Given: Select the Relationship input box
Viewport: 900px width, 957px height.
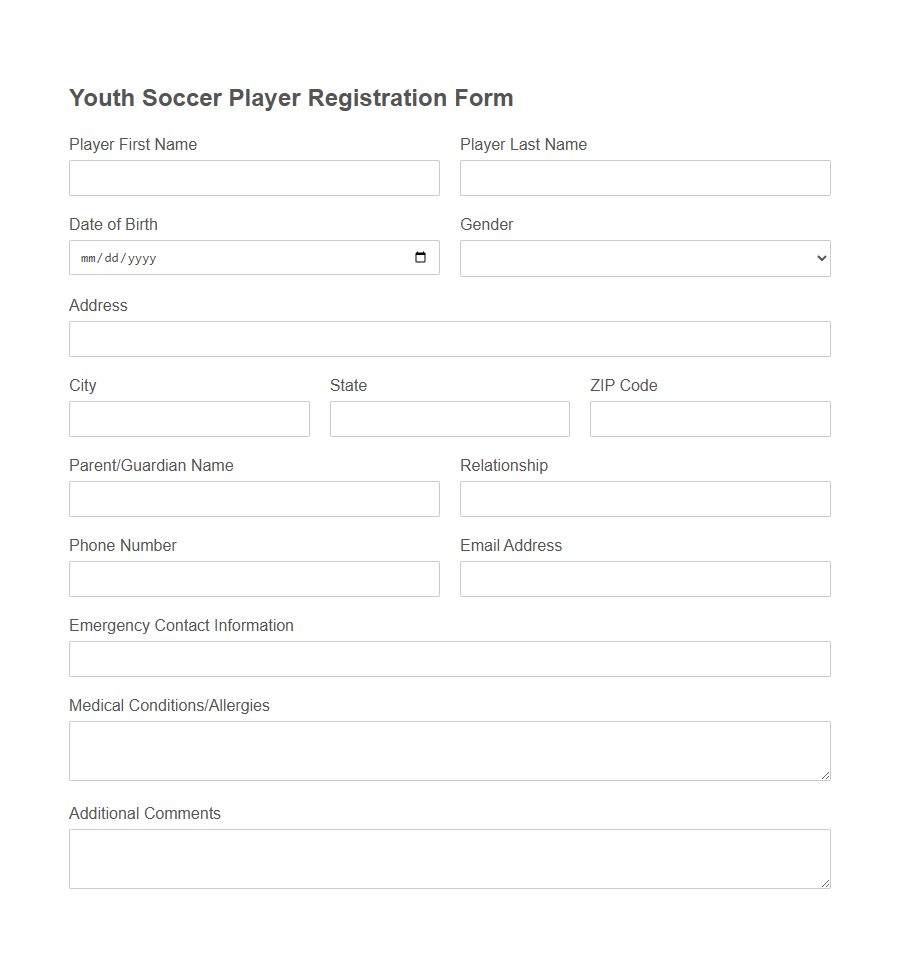Looking at the screenshot, I should pyautogui.click(x=644, y=498).
